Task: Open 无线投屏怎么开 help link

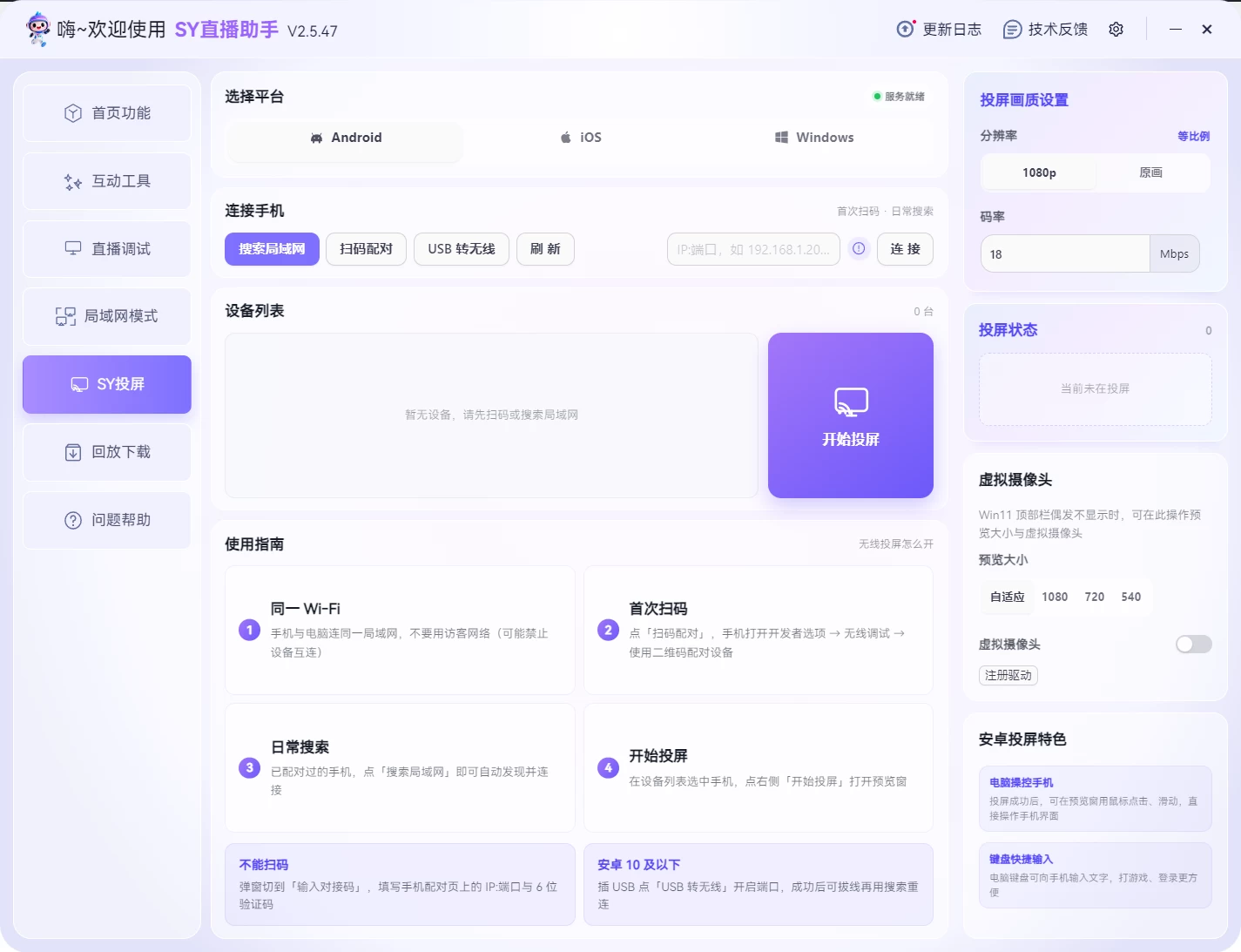Action: (896, 544)
